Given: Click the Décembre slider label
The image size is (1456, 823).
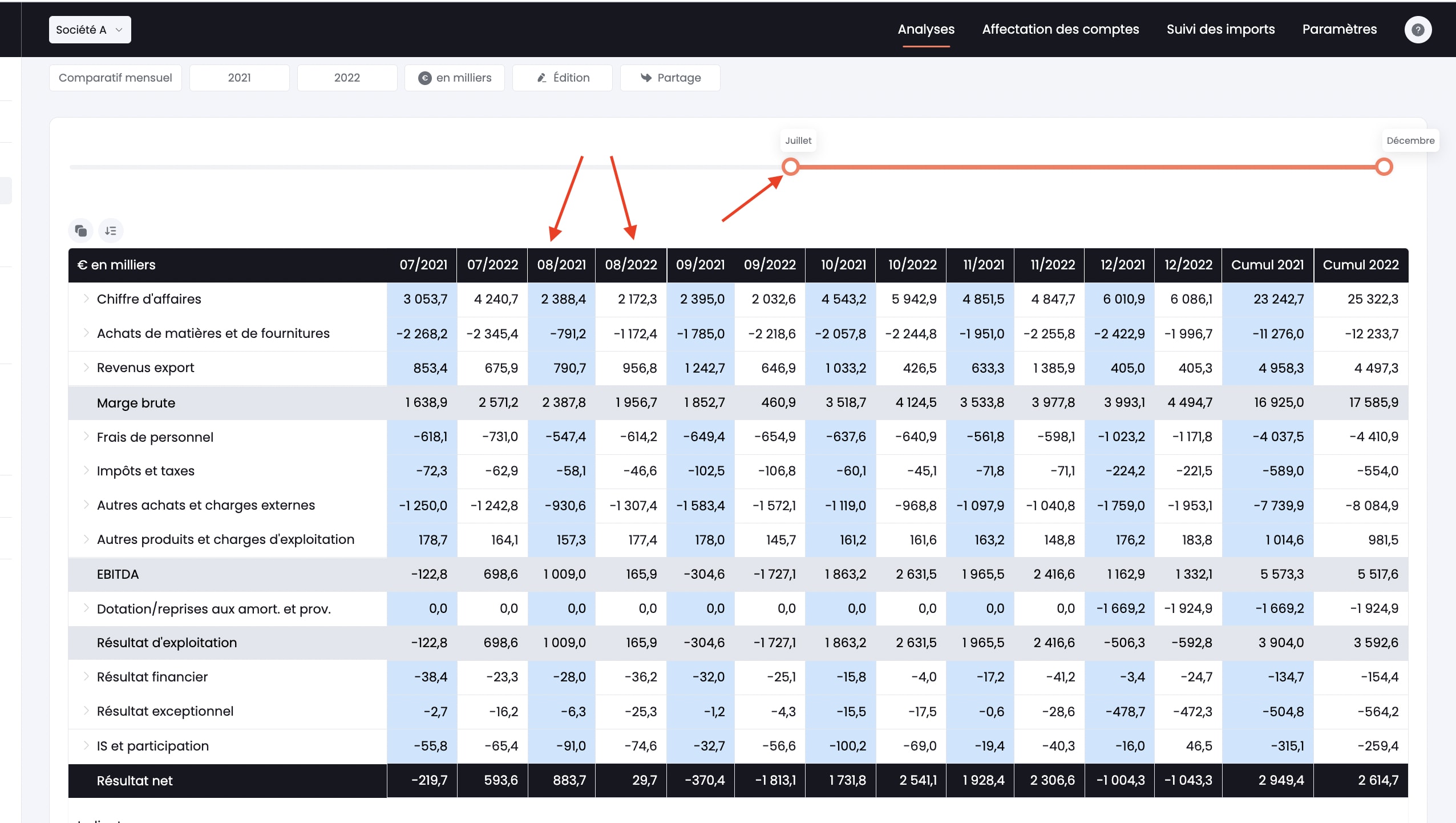Looking at the screenshot, I should click(1410, 140).
